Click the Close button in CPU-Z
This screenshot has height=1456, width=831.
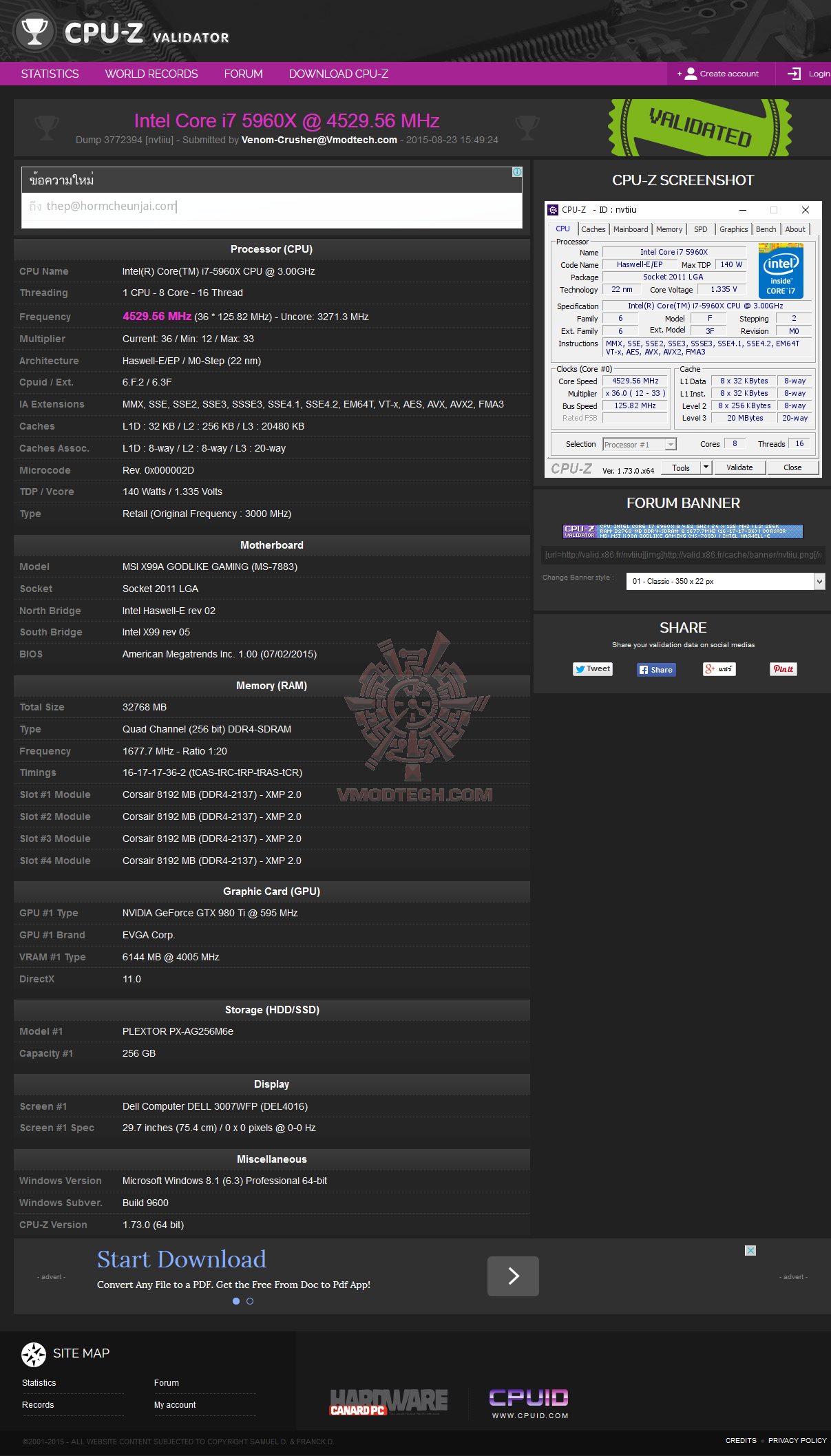click(x=792, y=467)
